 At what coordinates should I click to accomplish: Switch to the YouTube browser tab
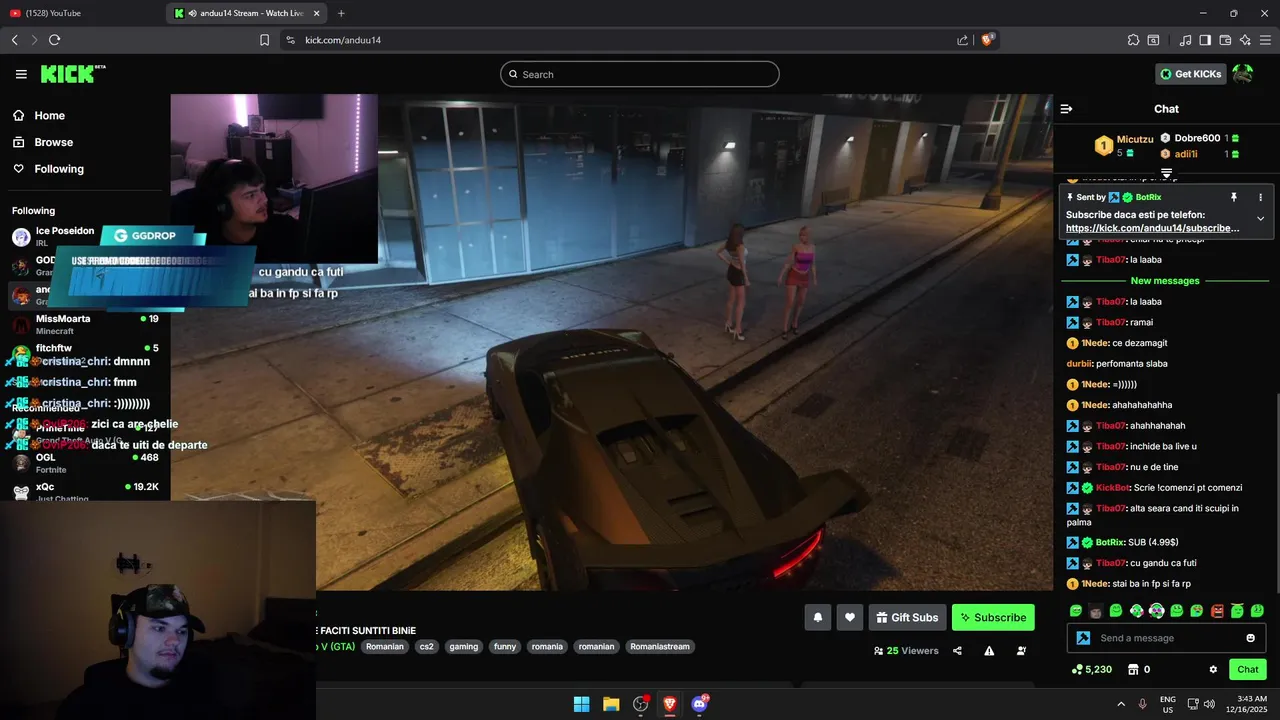[x=80, y=13]
